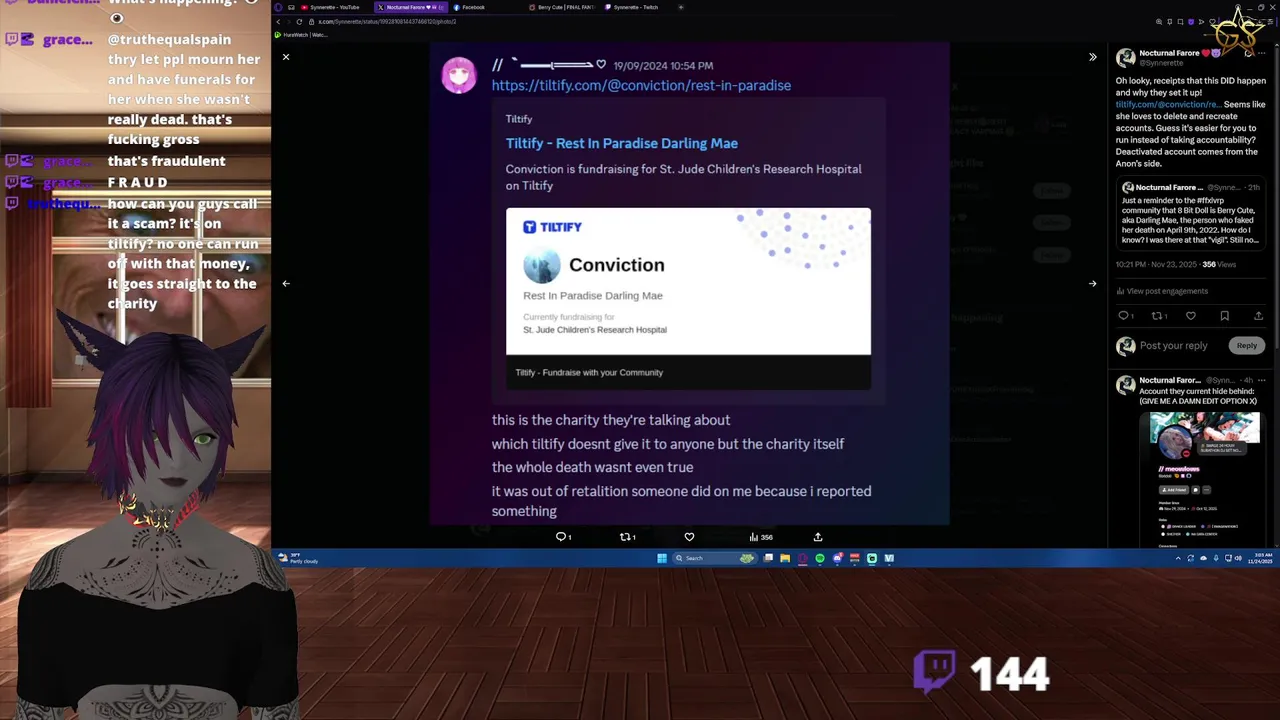Heart icon in sidebar post actions

1191,316
